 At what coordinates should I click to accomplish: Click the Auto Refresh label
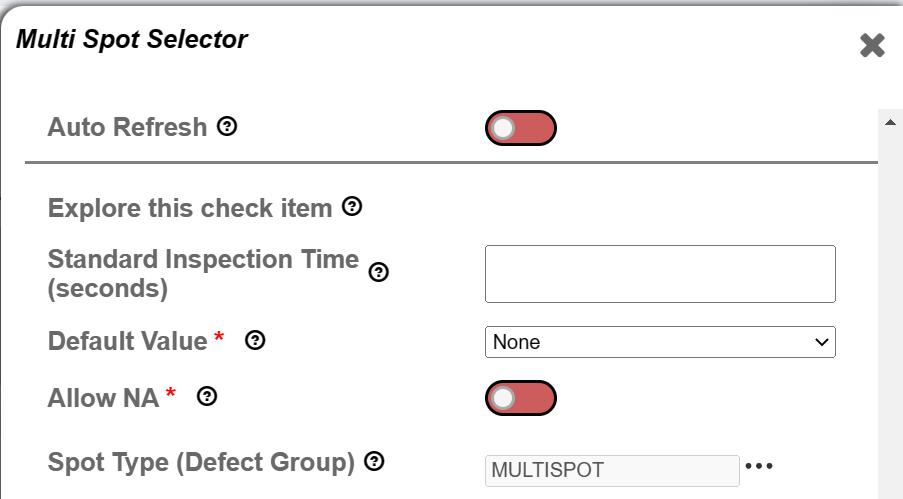pos(127,127)
